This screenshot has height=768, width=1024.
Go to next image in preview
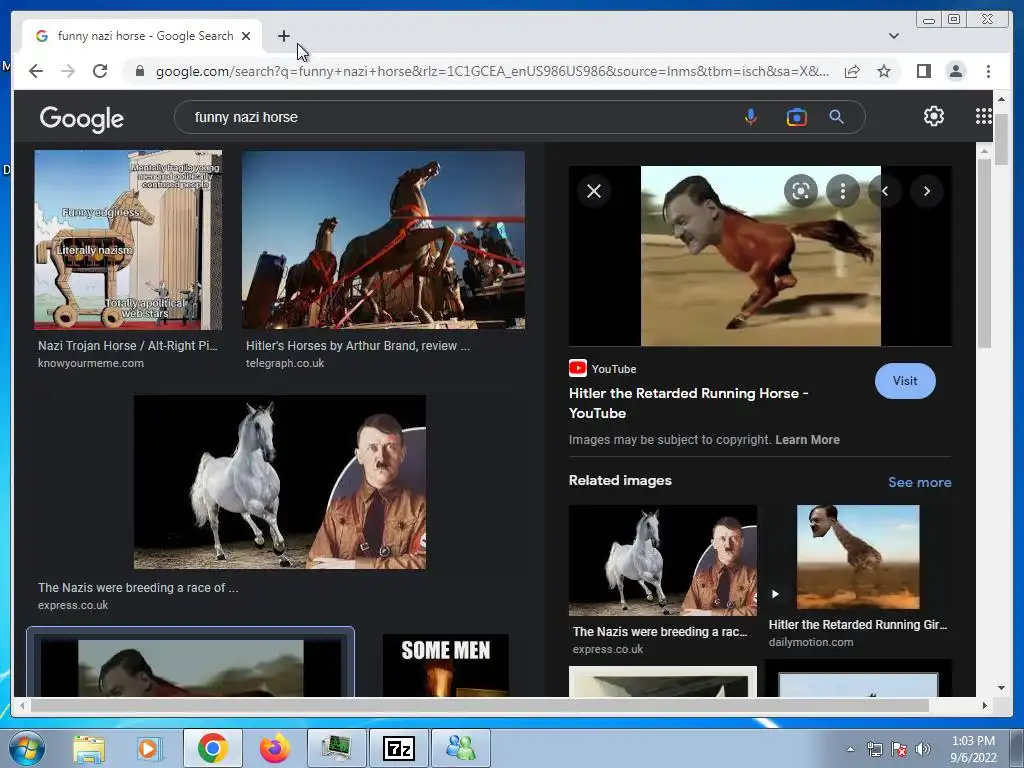pos(927,191)
